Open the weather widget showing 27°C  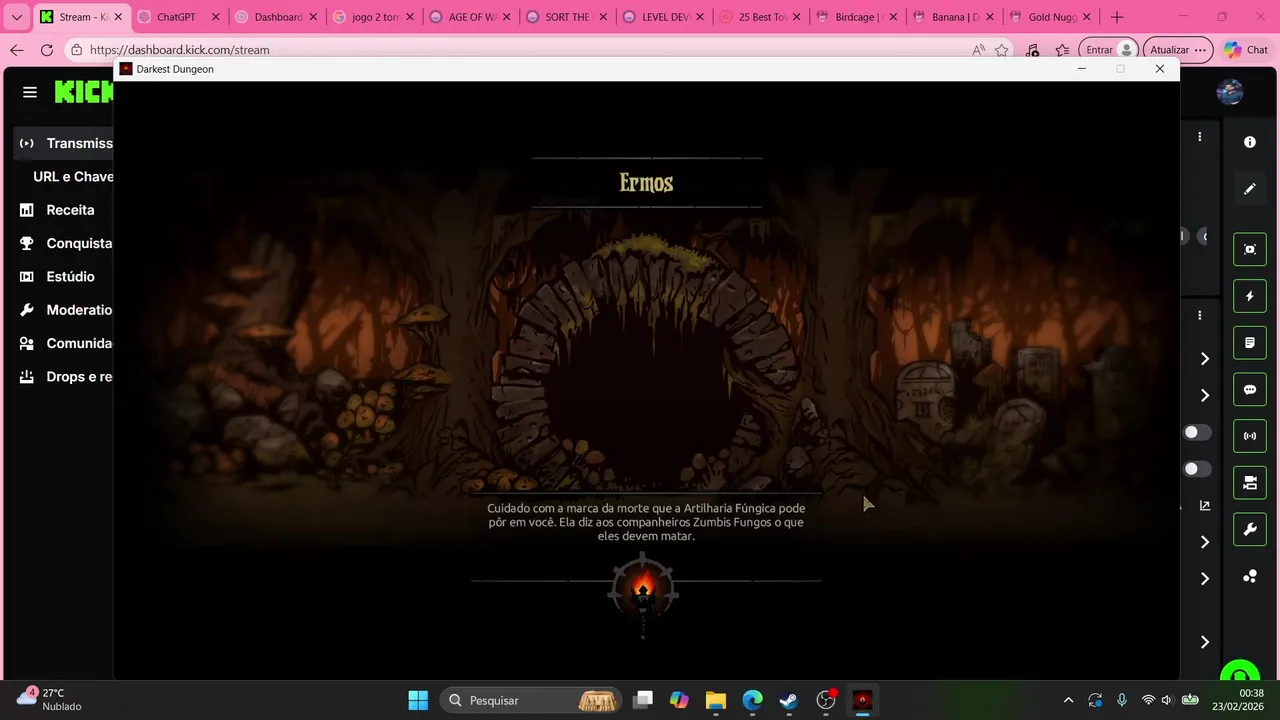(x=50, y=699)
